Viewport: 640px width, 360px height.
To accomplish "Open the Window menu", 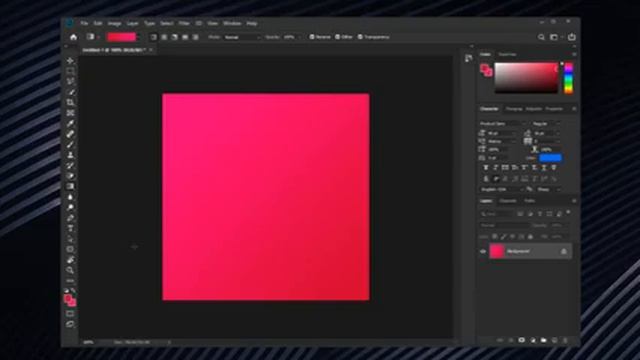I will point(232,23).
